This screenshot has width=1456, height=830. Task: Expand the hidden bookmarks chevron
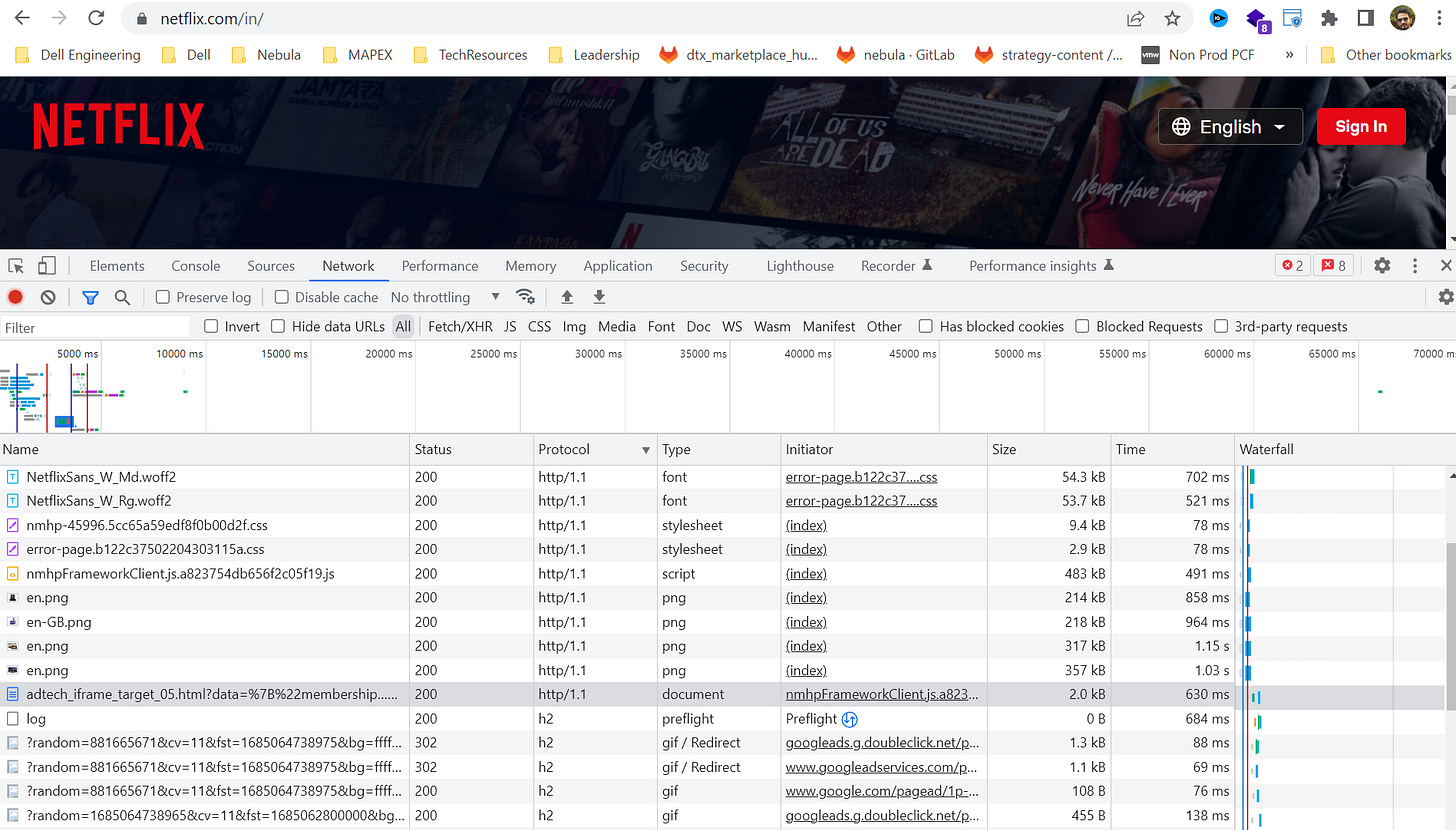1289,55
